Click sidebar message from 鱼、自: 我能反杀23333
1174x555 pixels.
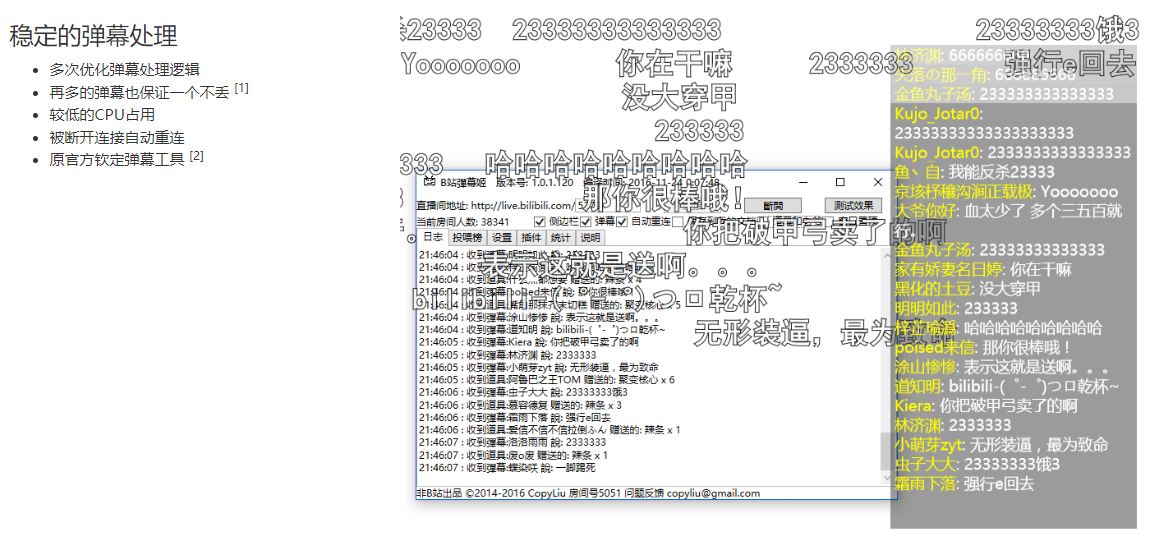974,172
